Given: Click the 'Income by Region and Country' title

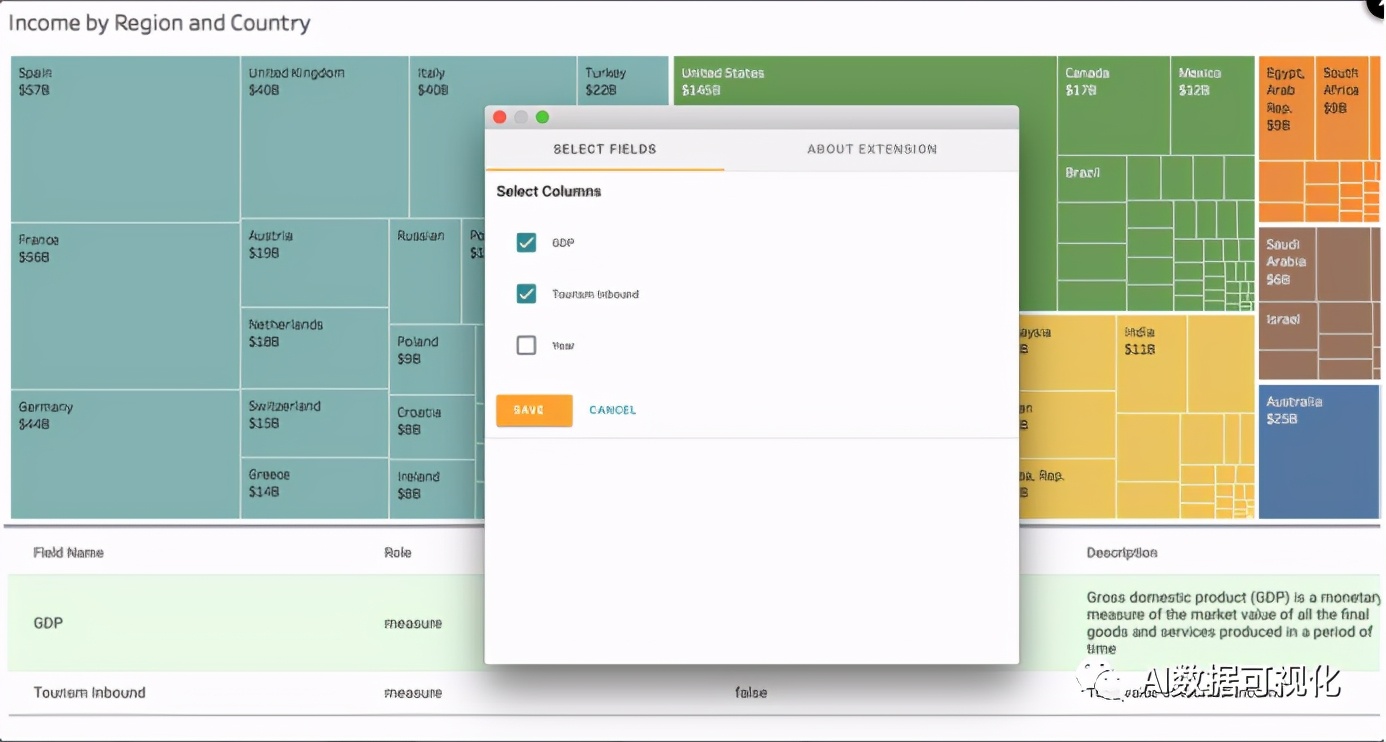Looking at the screenshot, I should pos(160,23).
